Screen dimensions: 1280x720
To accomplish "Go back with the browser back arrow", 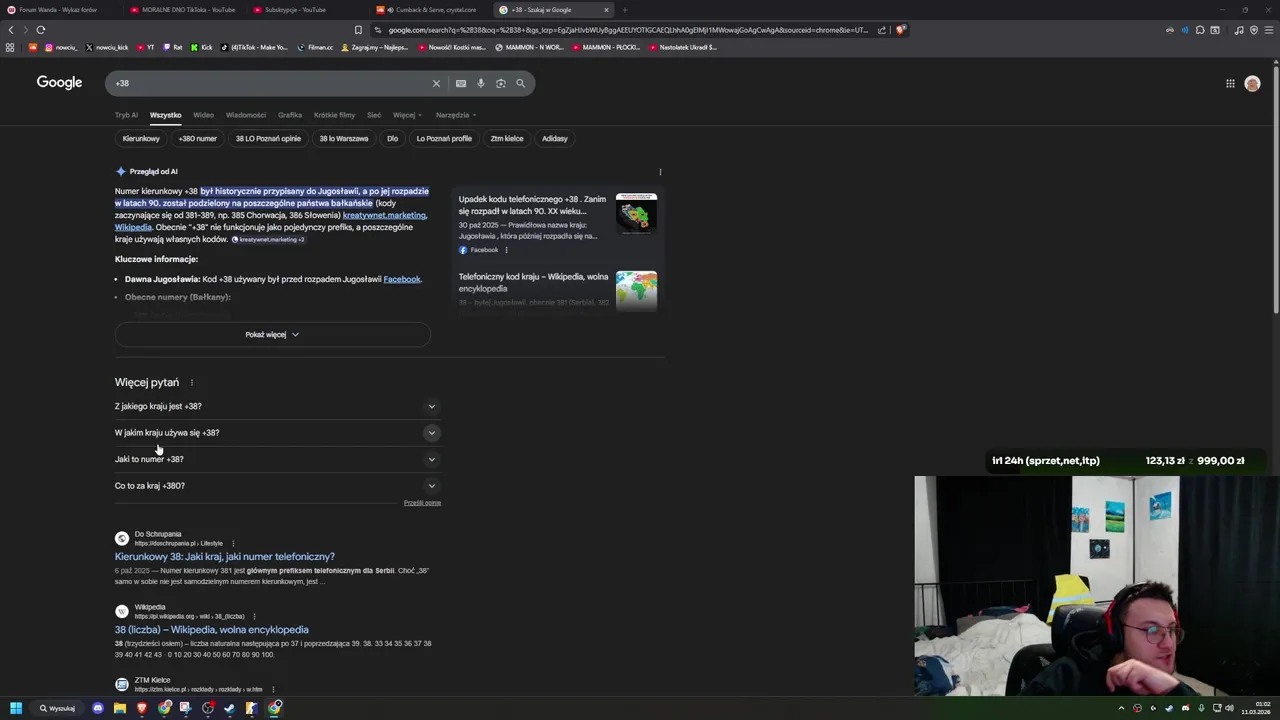I will click(x=10, y=30).
